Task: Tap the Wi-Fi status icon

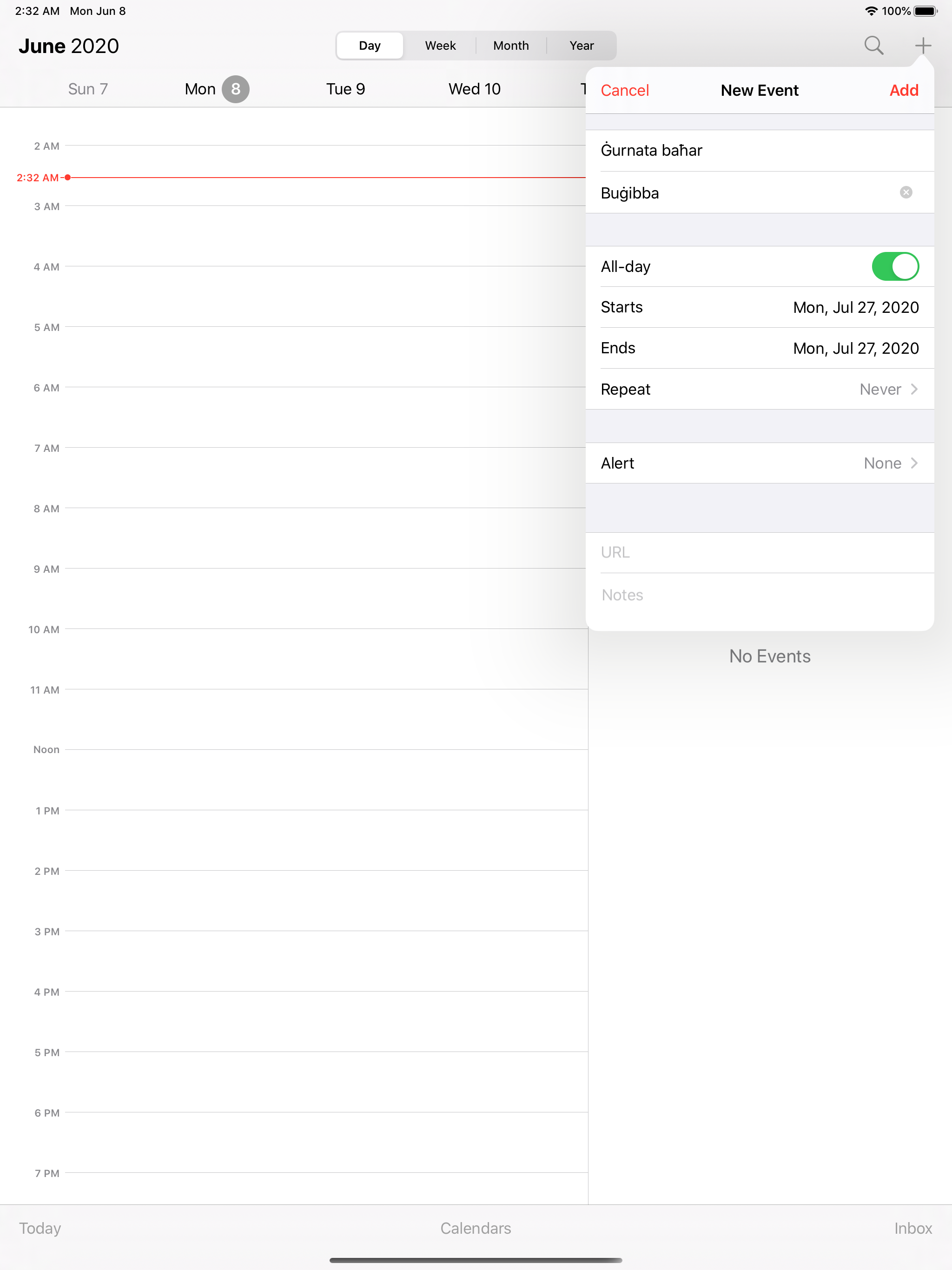Action: (871, 11)
